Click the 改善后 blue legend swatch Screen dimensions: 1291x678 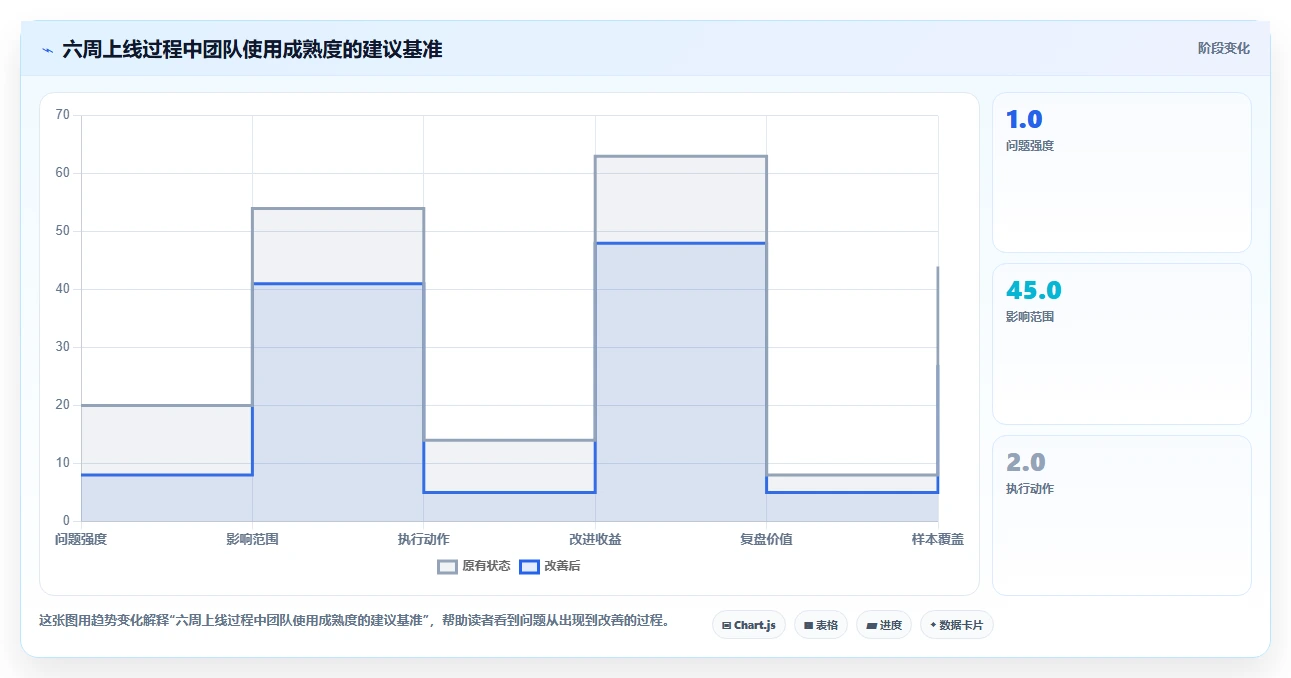point(530,566)
